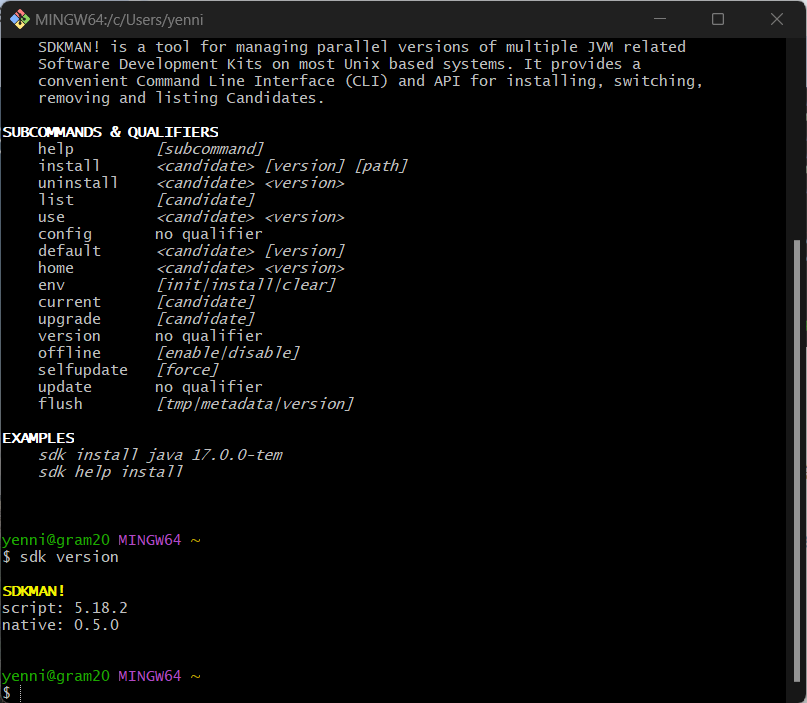Screen dimensions: 807x703
Task: Click the 'uninstall' subcommand text
Action: click(x=78, y=183)
